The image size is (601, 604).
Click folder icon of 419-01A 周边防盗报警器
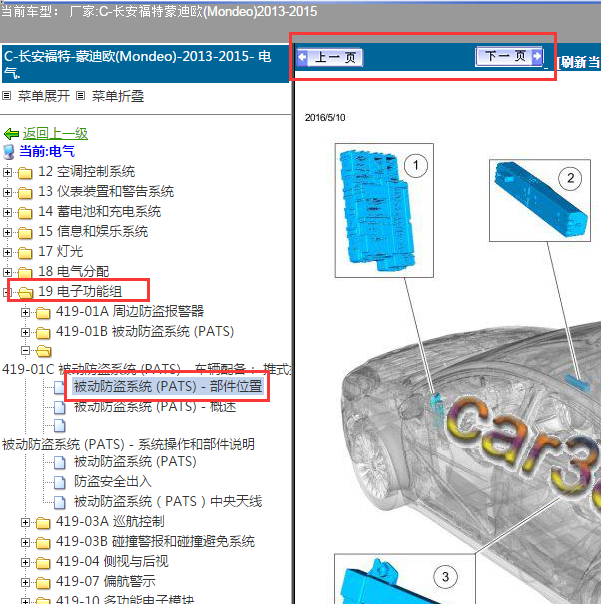click(43, 313)
